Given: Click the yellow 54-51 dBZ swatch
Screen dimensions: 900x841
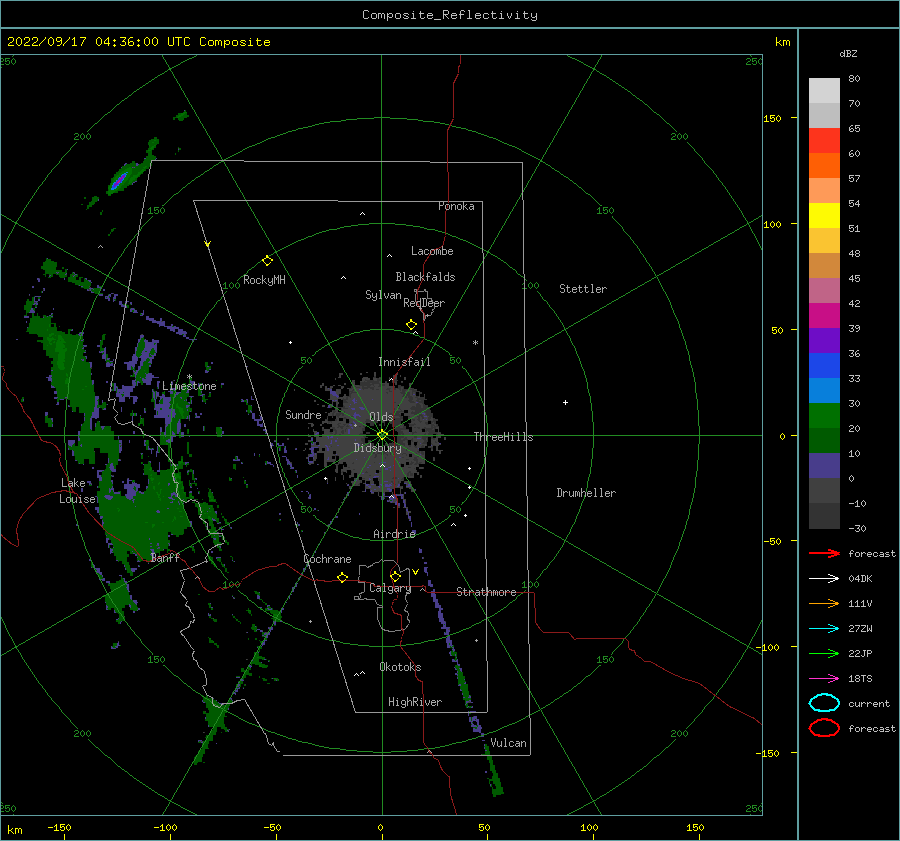Looking at the screenshot, I should [x=824, y=216].
